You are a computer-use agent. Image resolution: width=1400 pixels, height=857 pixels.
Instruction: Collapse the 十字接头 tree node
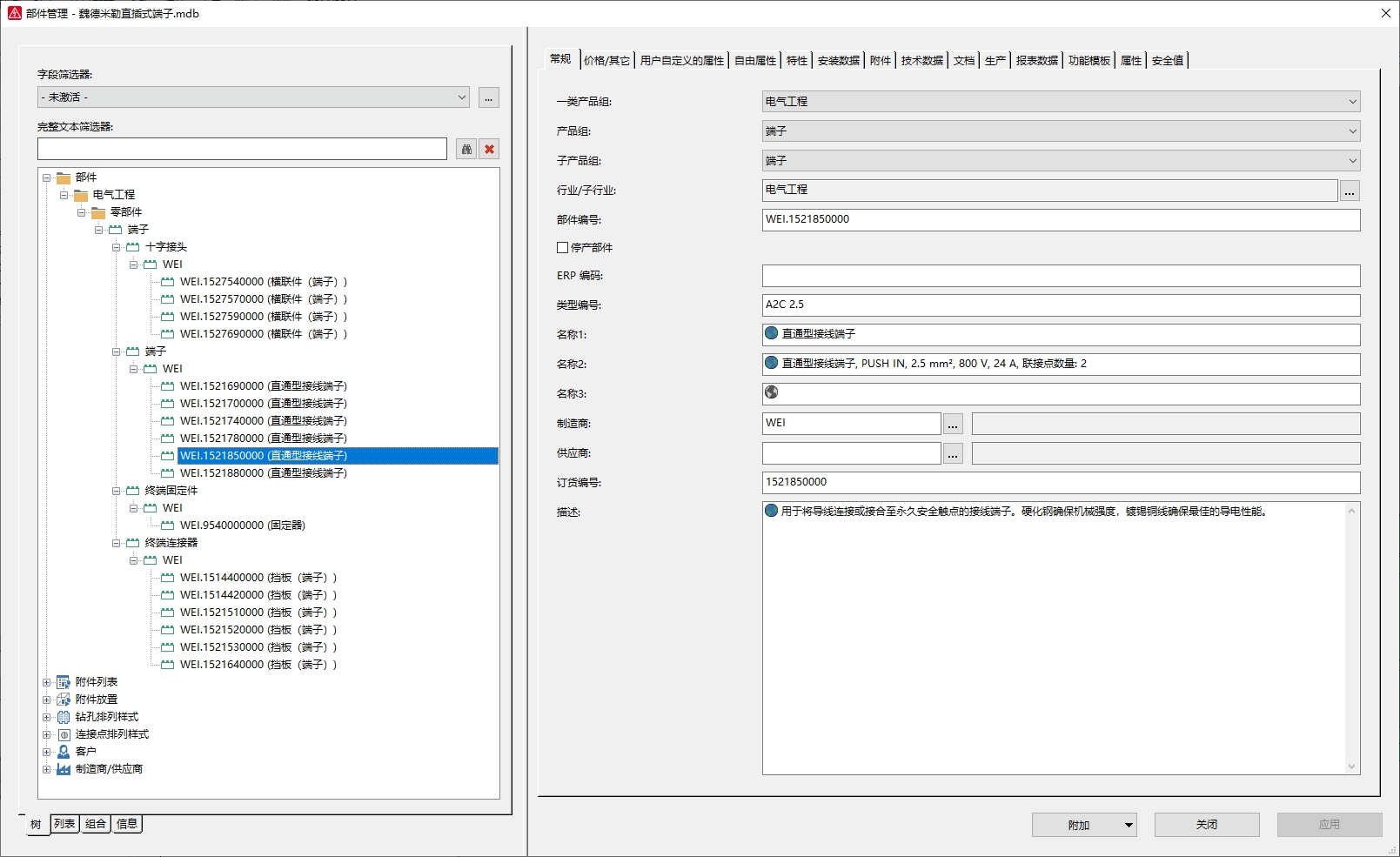click(117, 247)
